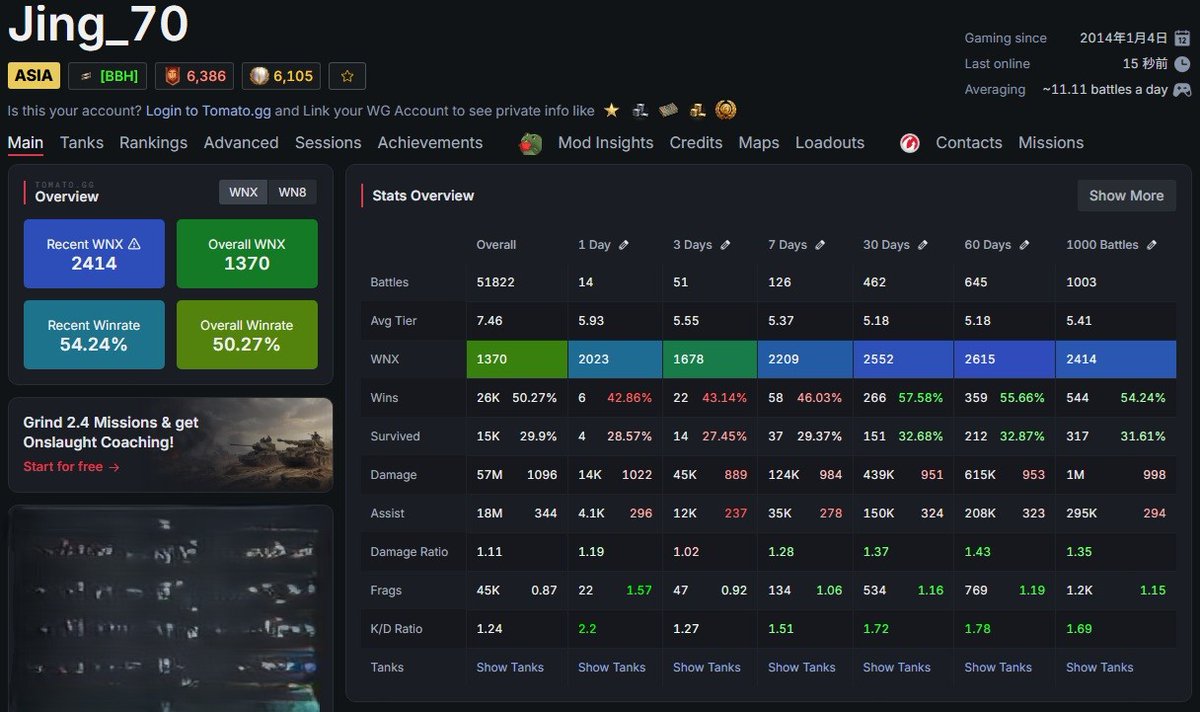Click the blue Recent WNX 2414 card
Screen dimensions: 1200x712
(94, 254)
